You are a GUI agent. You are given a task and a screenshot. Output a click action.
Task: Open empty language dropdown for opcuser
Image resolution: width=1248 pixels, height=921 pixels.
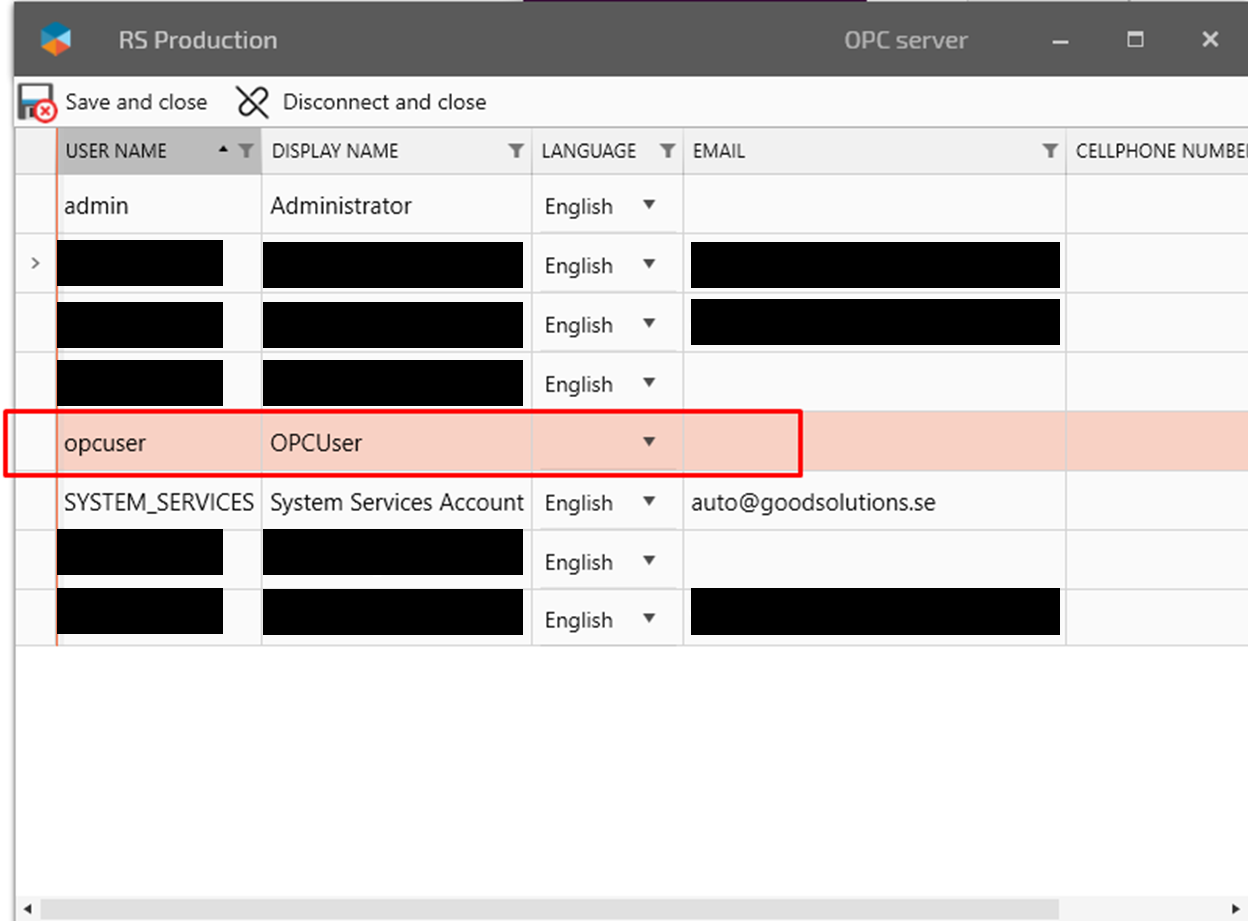[649, 442]
